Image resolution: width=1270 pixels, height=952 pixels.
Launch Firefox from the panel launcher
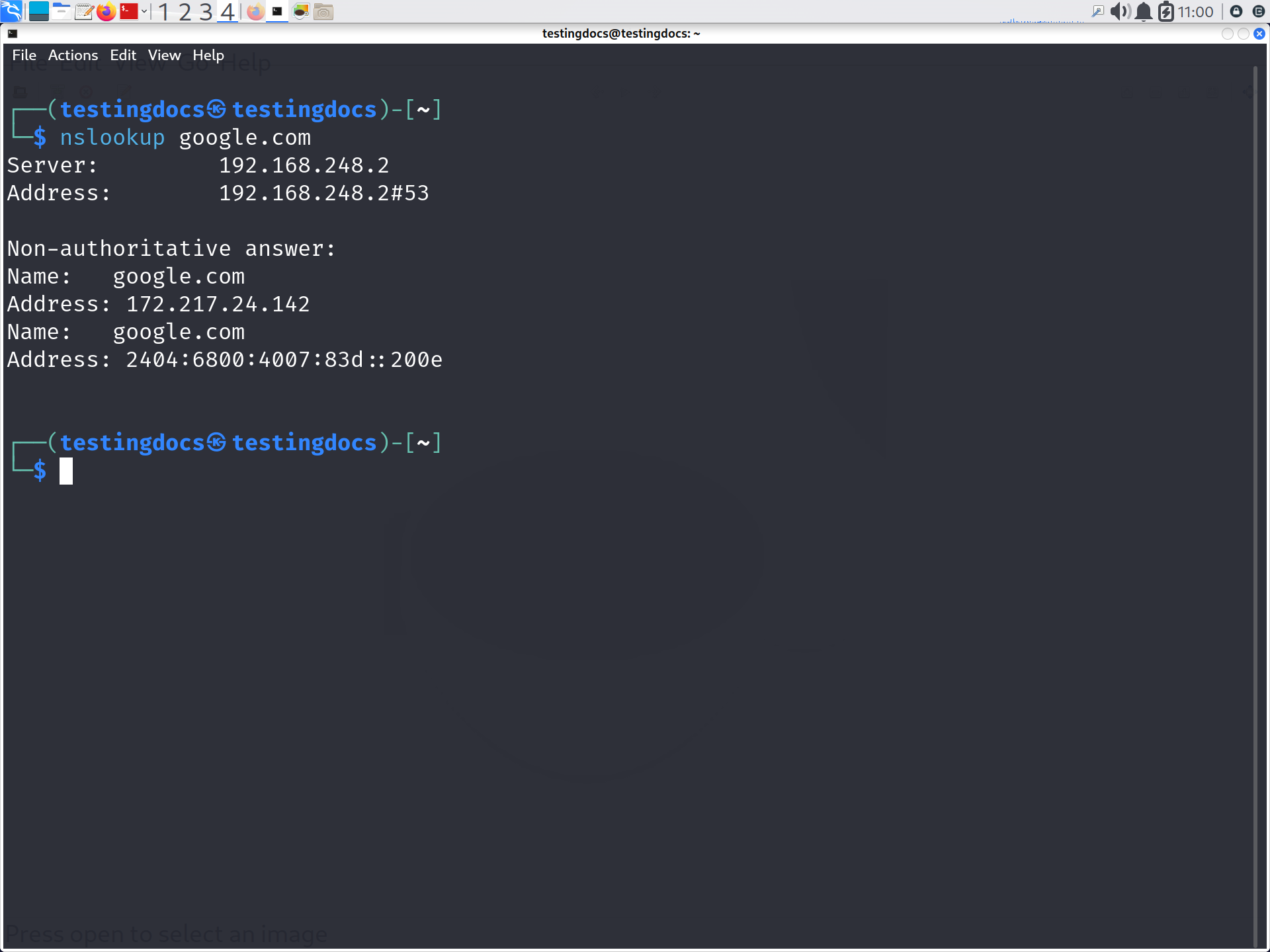tap(106, 11)
